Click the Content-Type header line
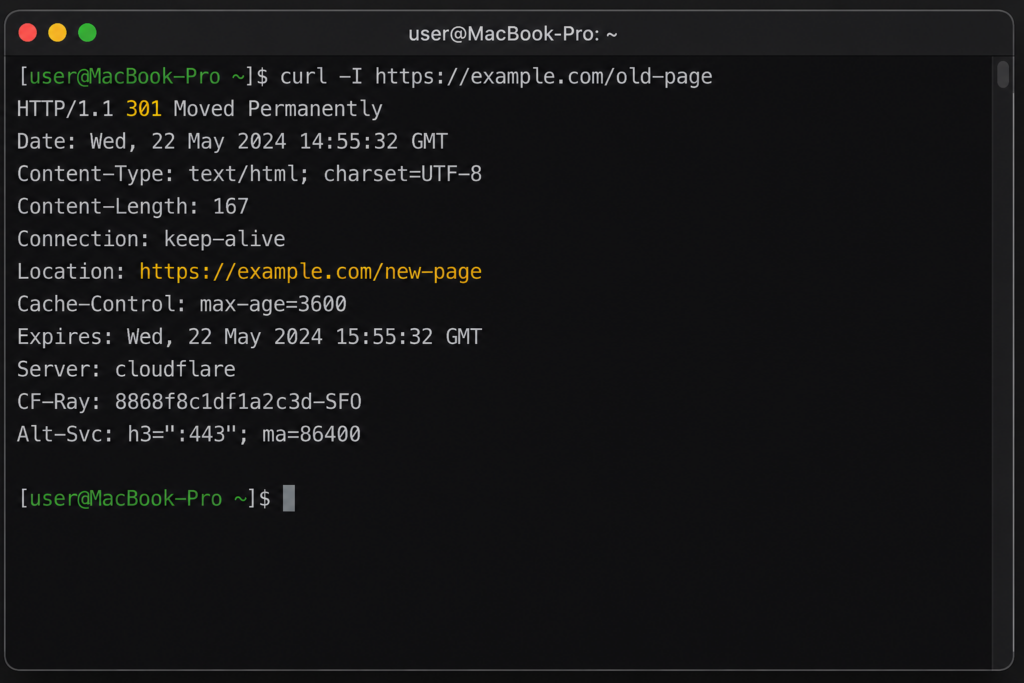This screenshot has width=1024, height=683. pos(249,174)
